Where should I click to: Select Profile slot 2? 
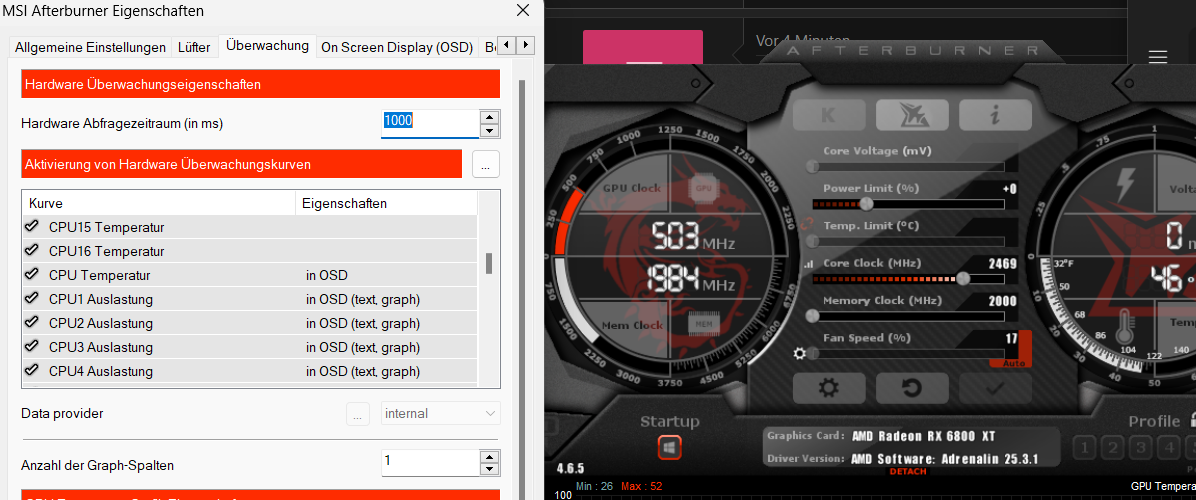coord(1113,447)
